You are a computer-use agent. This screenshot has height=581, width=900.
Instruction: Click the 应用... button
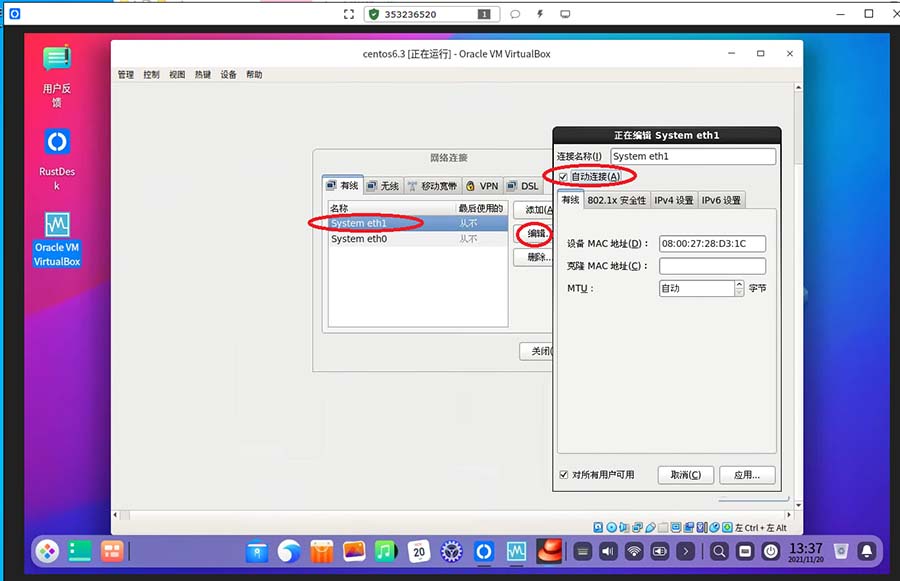[x=747, y=475]
